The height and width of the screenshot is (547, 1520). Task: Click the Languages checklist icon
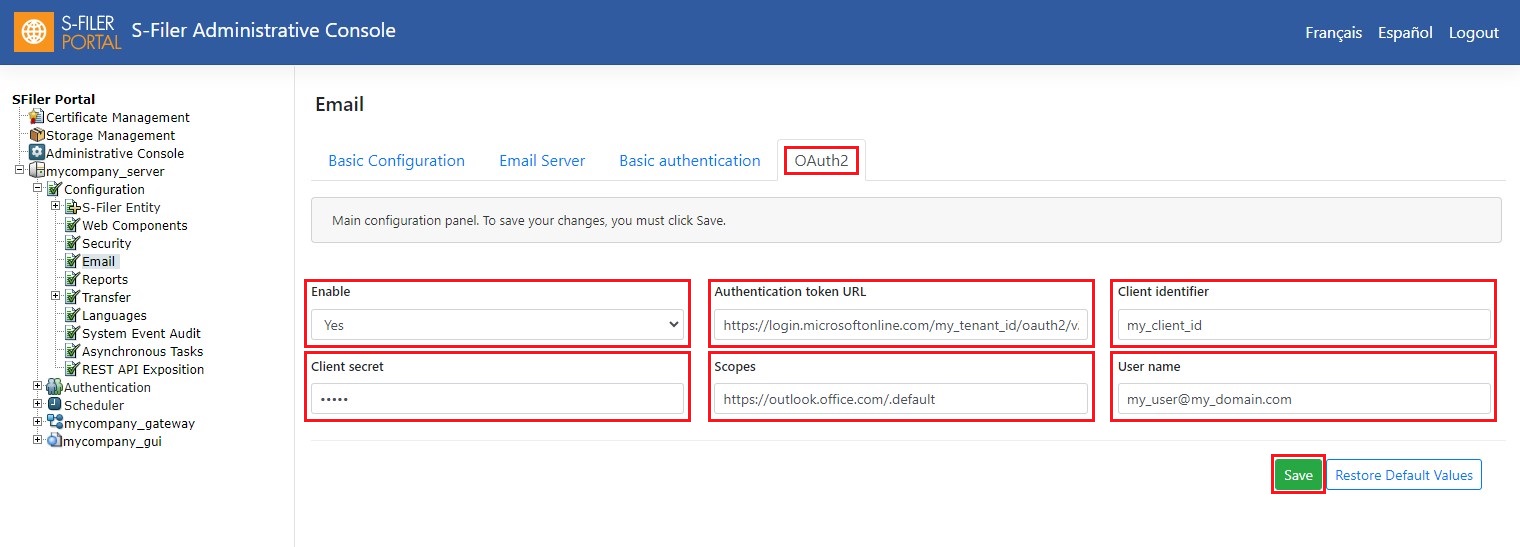(73, 315)
